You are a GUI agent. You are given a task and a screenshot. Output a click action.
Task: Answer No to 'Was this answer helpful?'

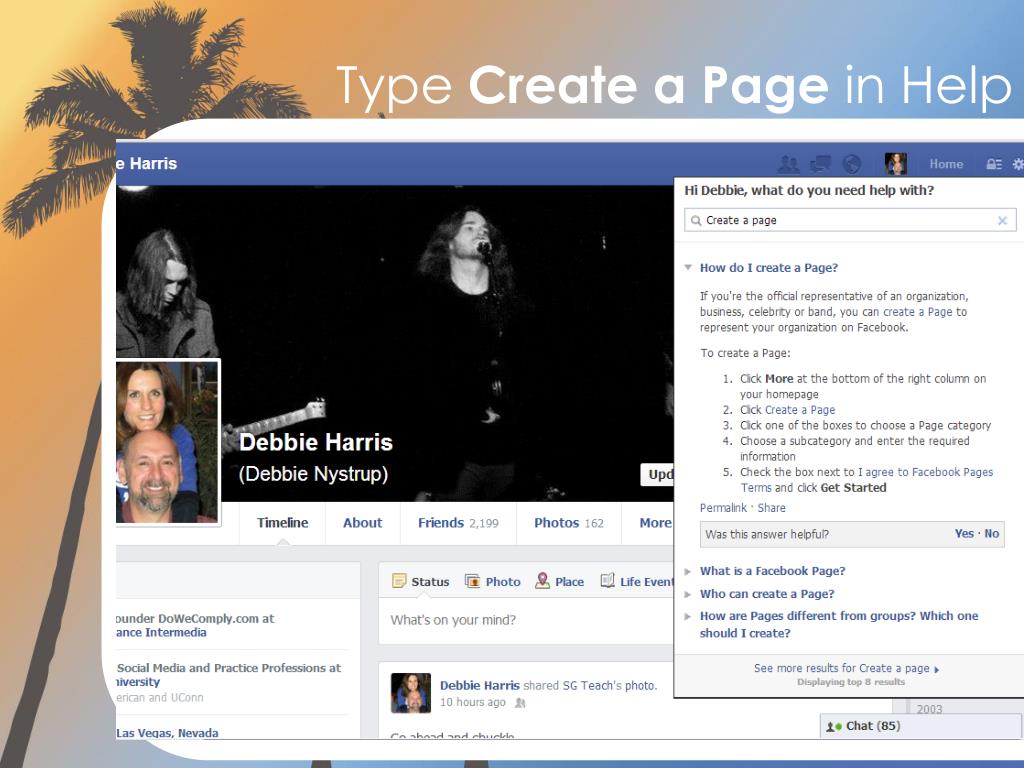point(991,534)
